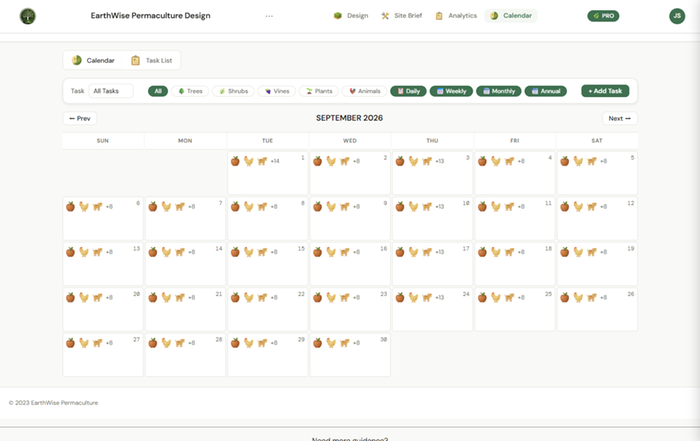Open the three-dots project menu

pos(269,16)
